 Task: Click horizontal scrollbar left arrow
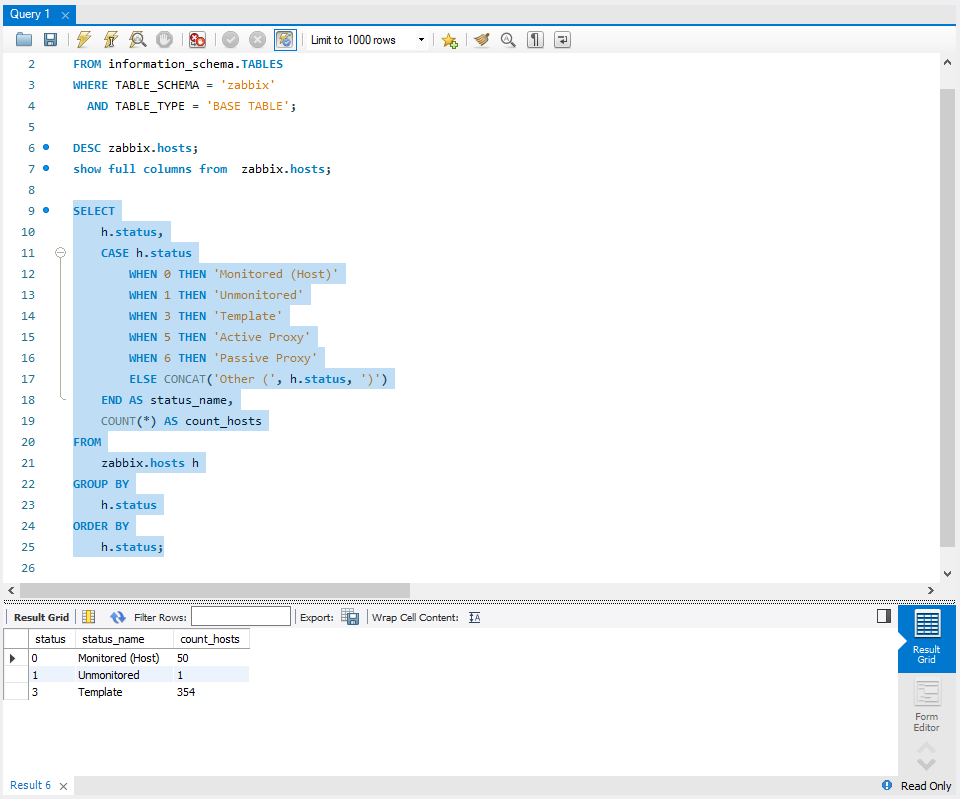pyautogui.click(x=11, y=590)
